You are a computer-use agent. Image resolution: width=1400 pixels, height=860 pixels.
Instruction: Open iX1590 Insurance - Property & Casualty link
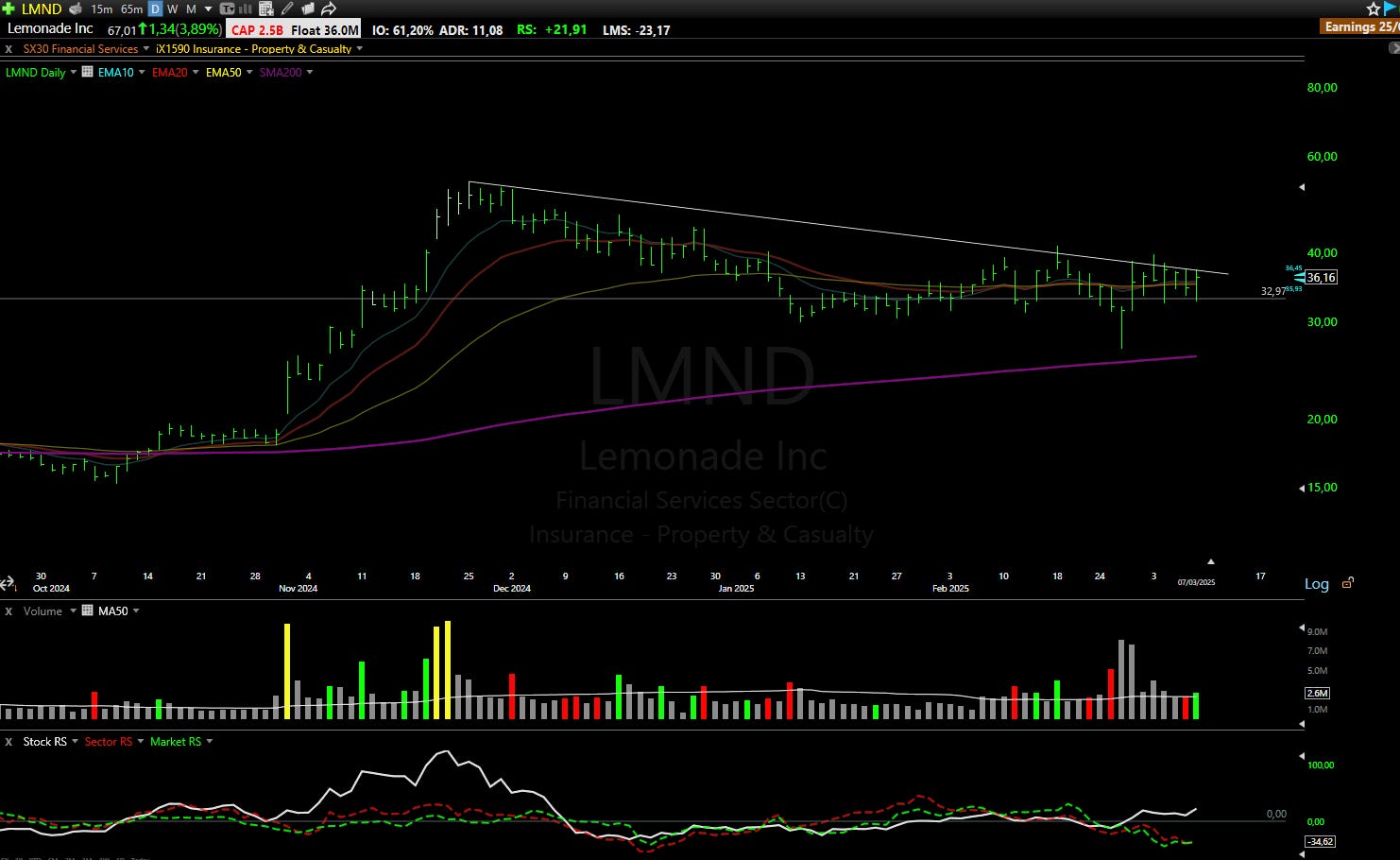click(x=253, y=49)
